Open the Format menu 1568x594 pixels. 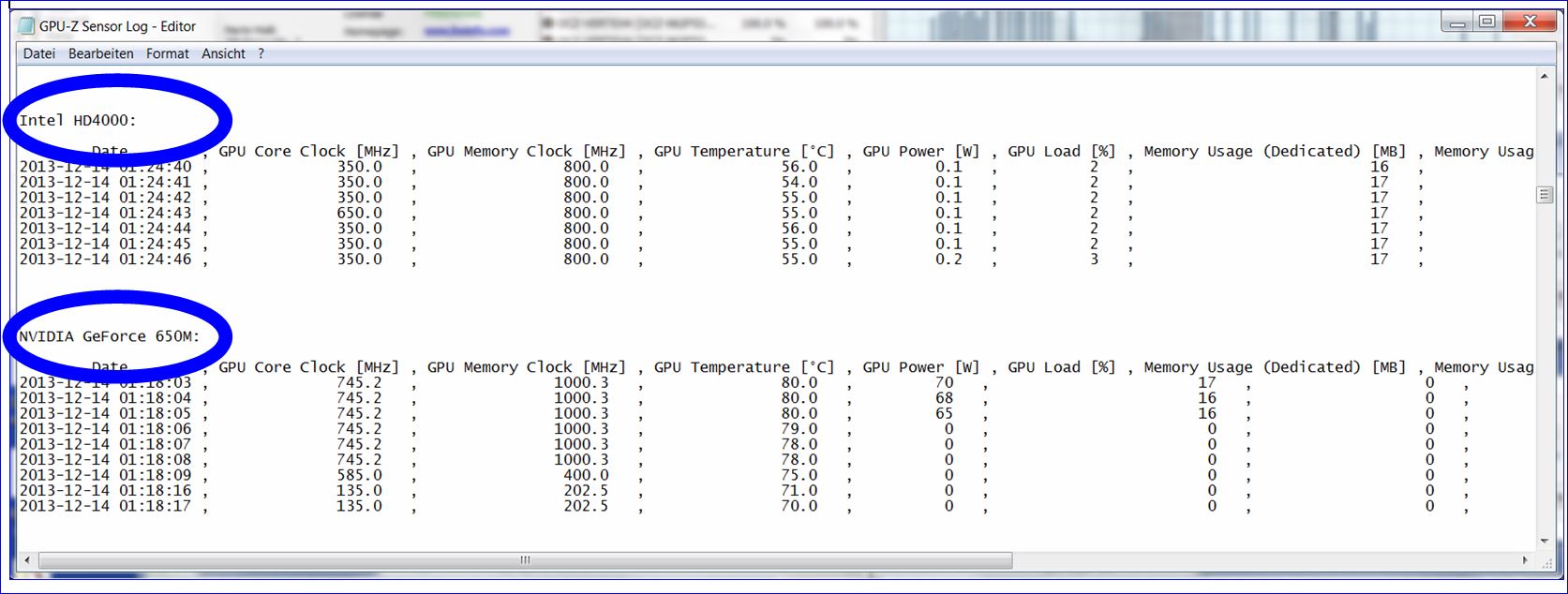point(168,53)
